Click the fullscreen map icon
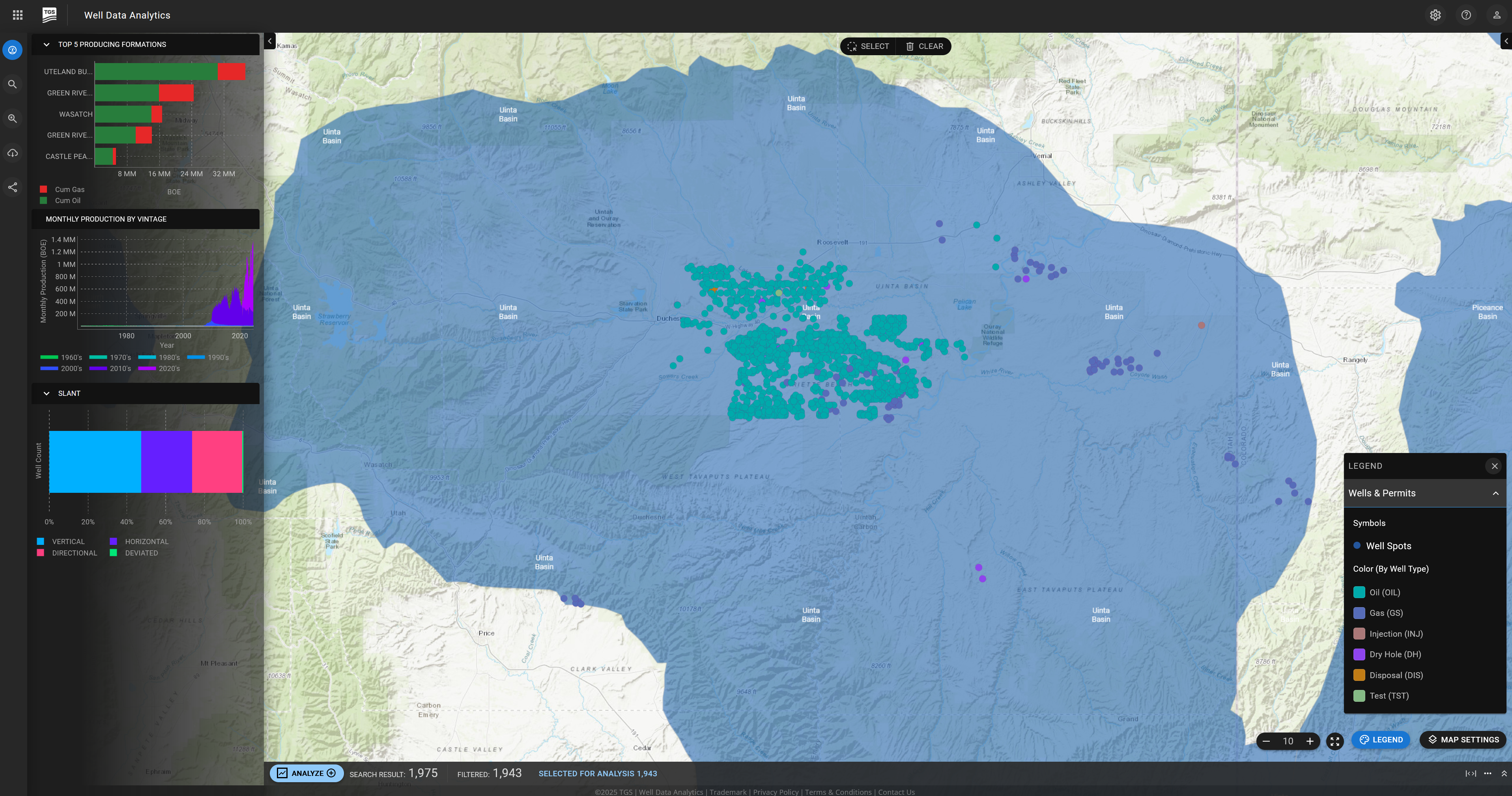Image resolution: width=1512 pixels, height=796 pixels. (1335, 742)
